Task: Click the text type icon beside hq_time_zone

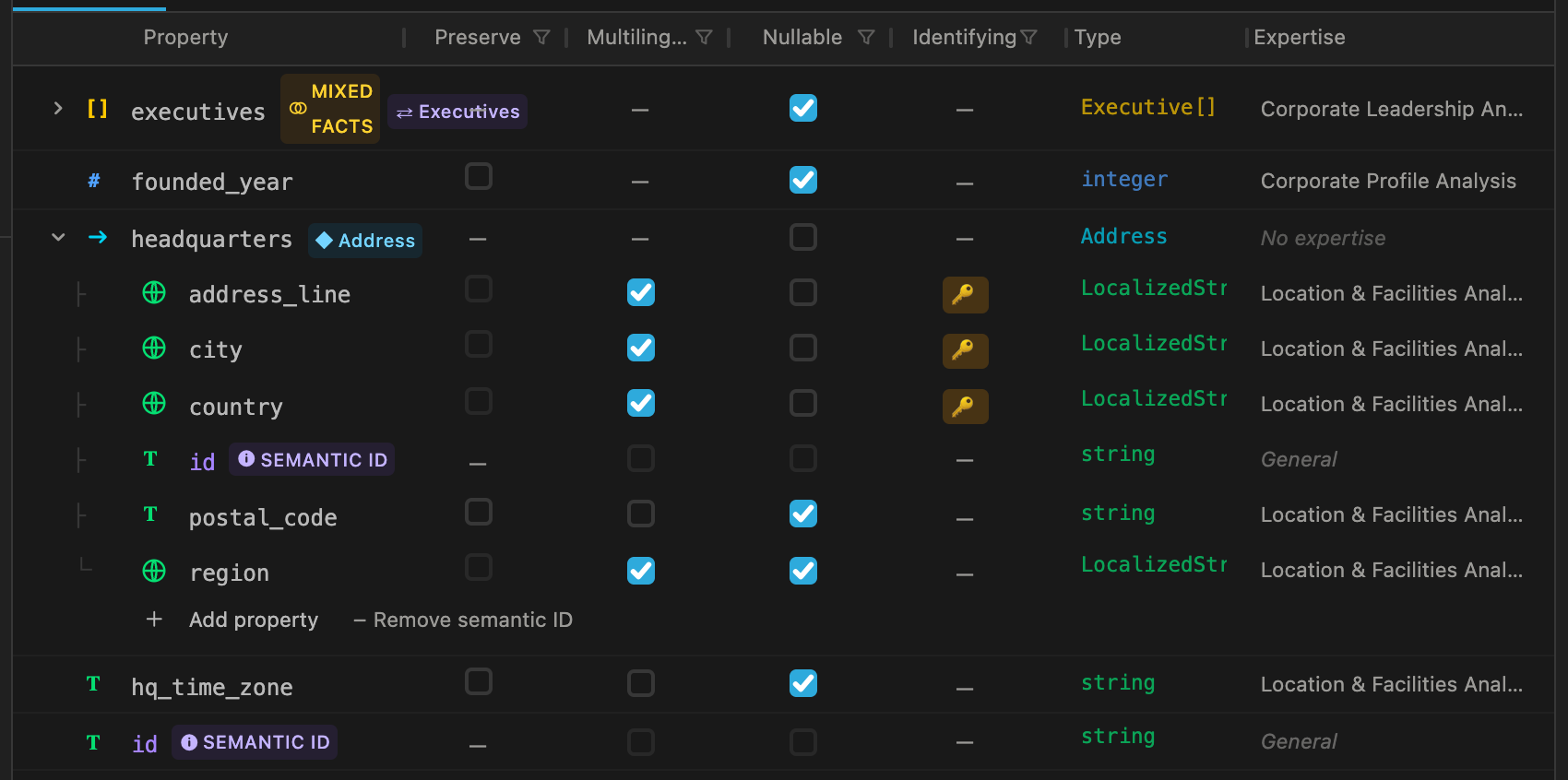Action: click(x=93, y=684)
